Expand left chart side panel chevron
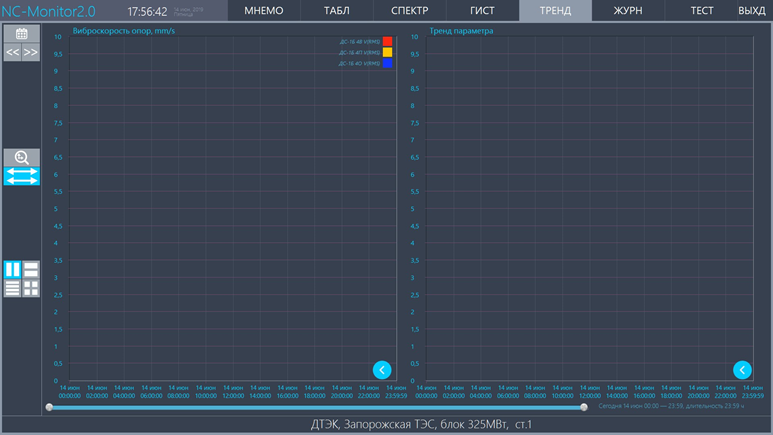The height and width of the screenshot is (435, 773). click(x=382, y=370)
